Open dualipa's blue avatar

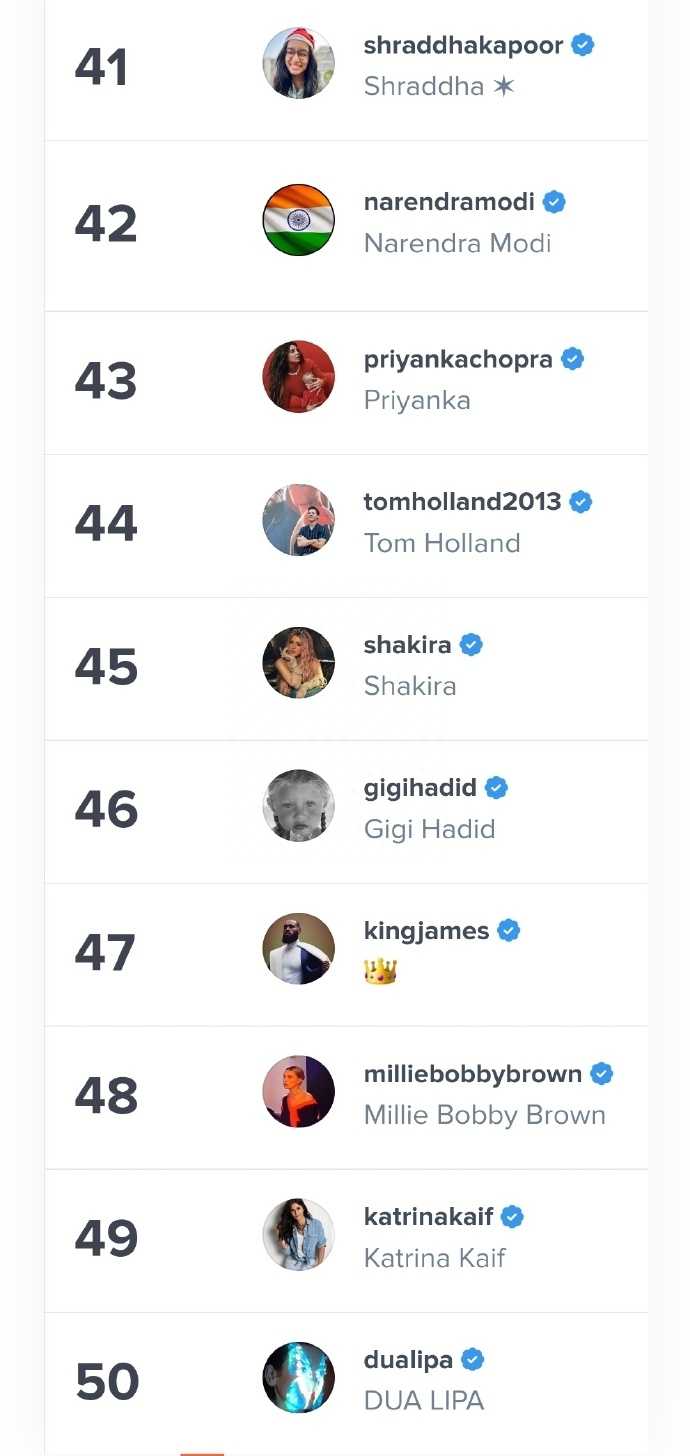[298, 1378]
